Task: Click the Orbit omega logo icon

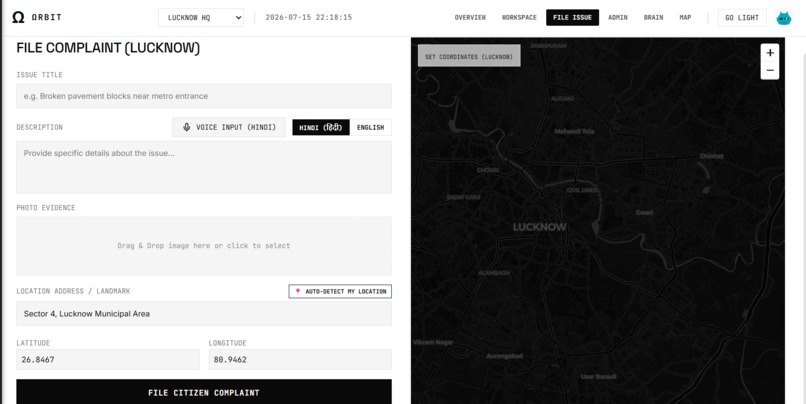Action: tap(18, 17)
